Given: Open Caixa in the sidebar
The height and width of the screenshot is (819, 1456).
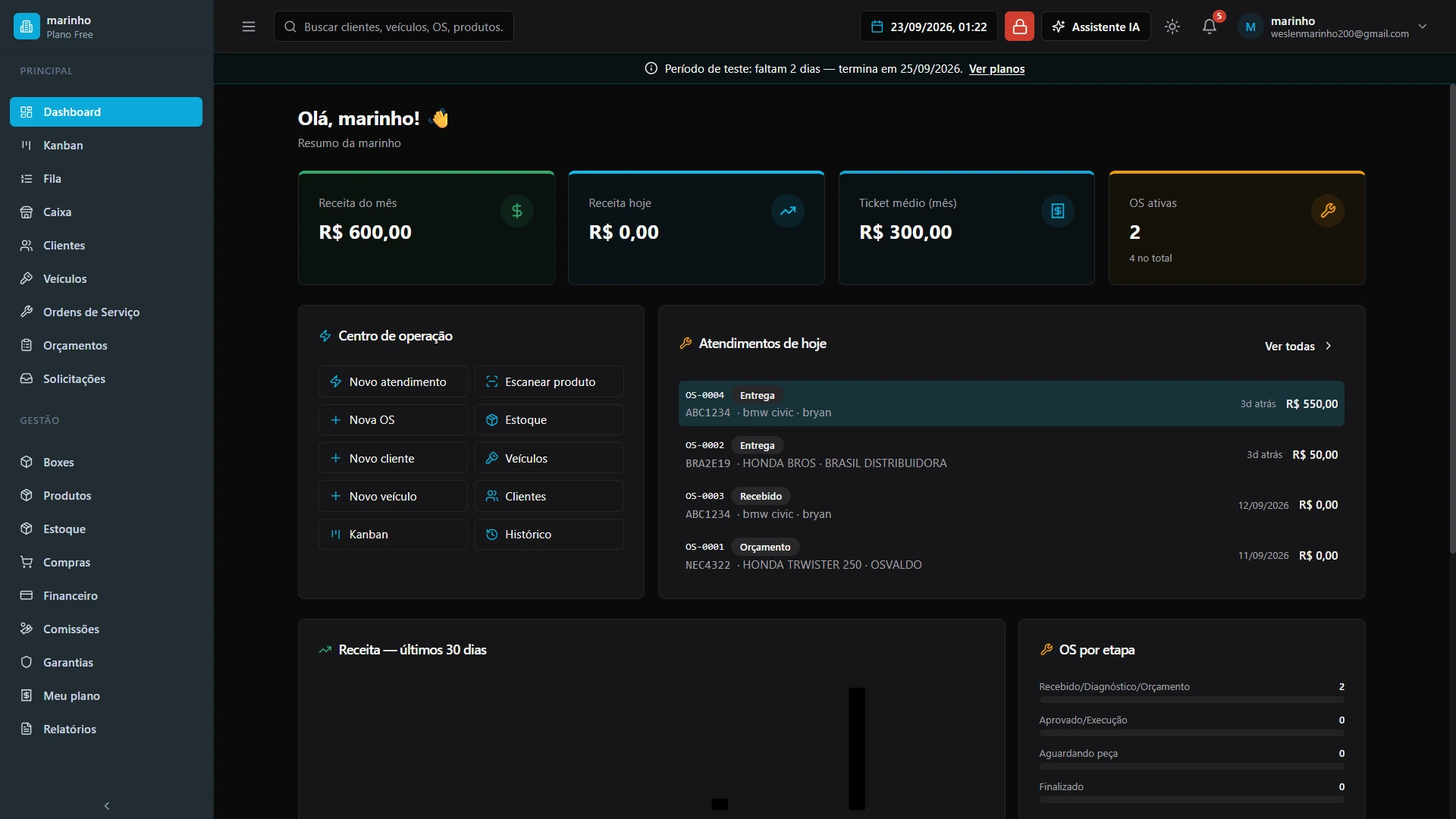Looking at the screenshot, I should coord(106,212).
